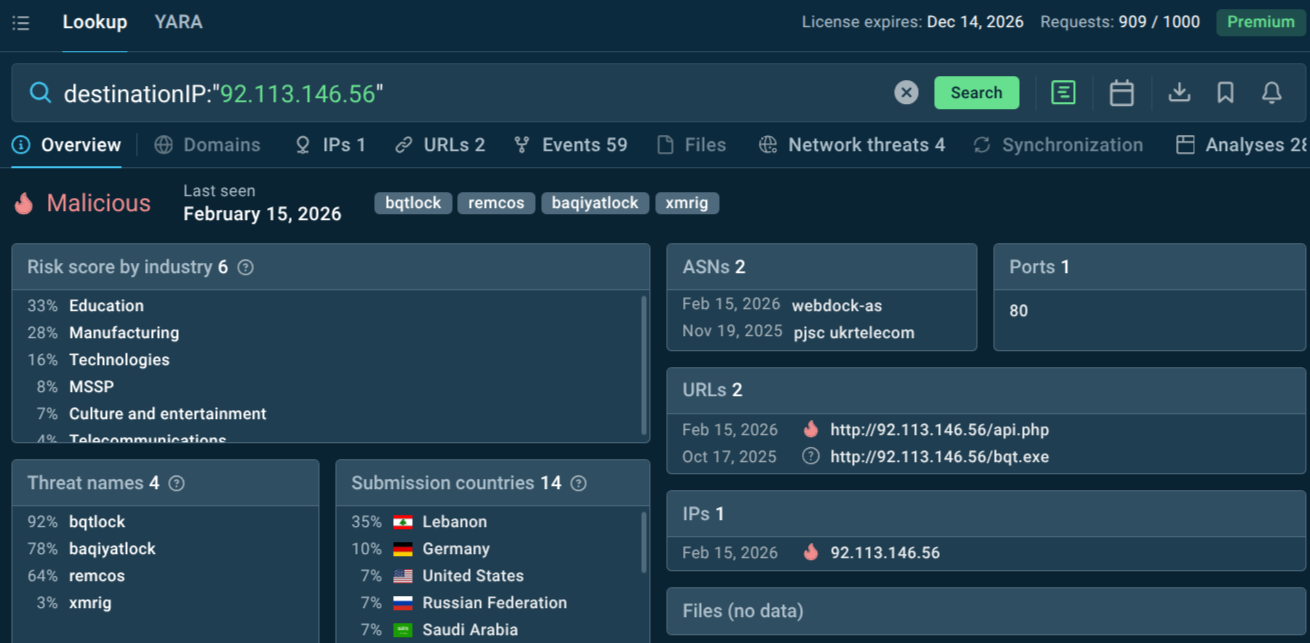Click inside the search query input field
Screen dimensions: 1310x643
[x=400, y=93]
